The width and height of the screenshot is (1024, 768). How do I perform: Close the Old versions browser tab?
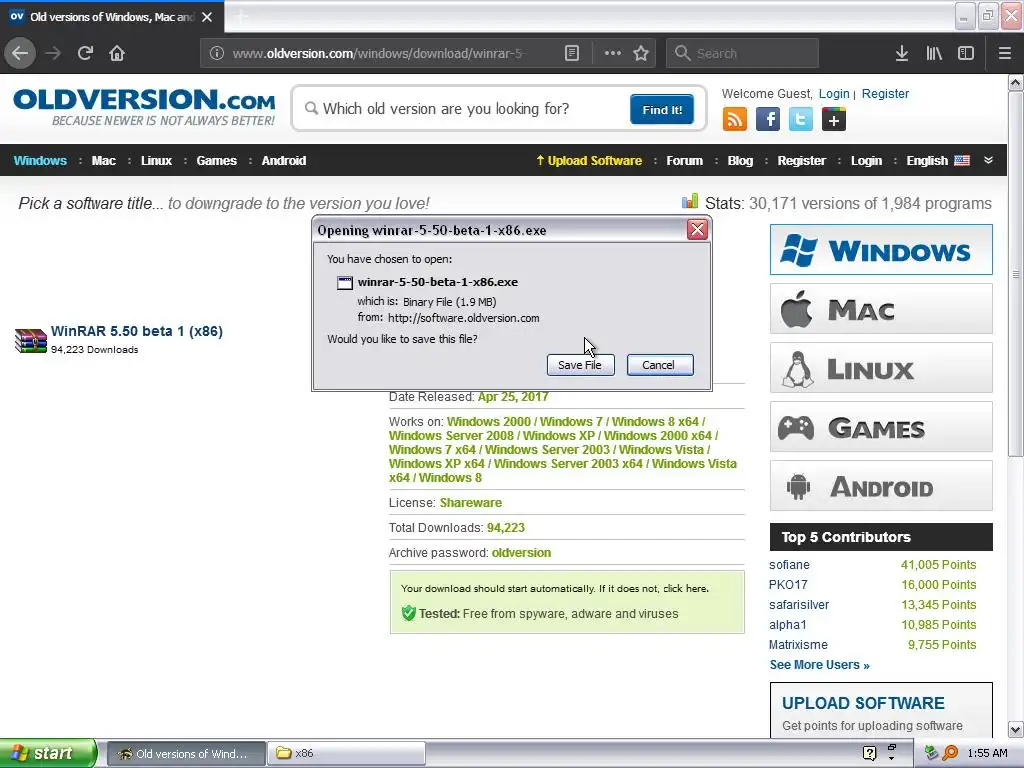click(207, 17)
